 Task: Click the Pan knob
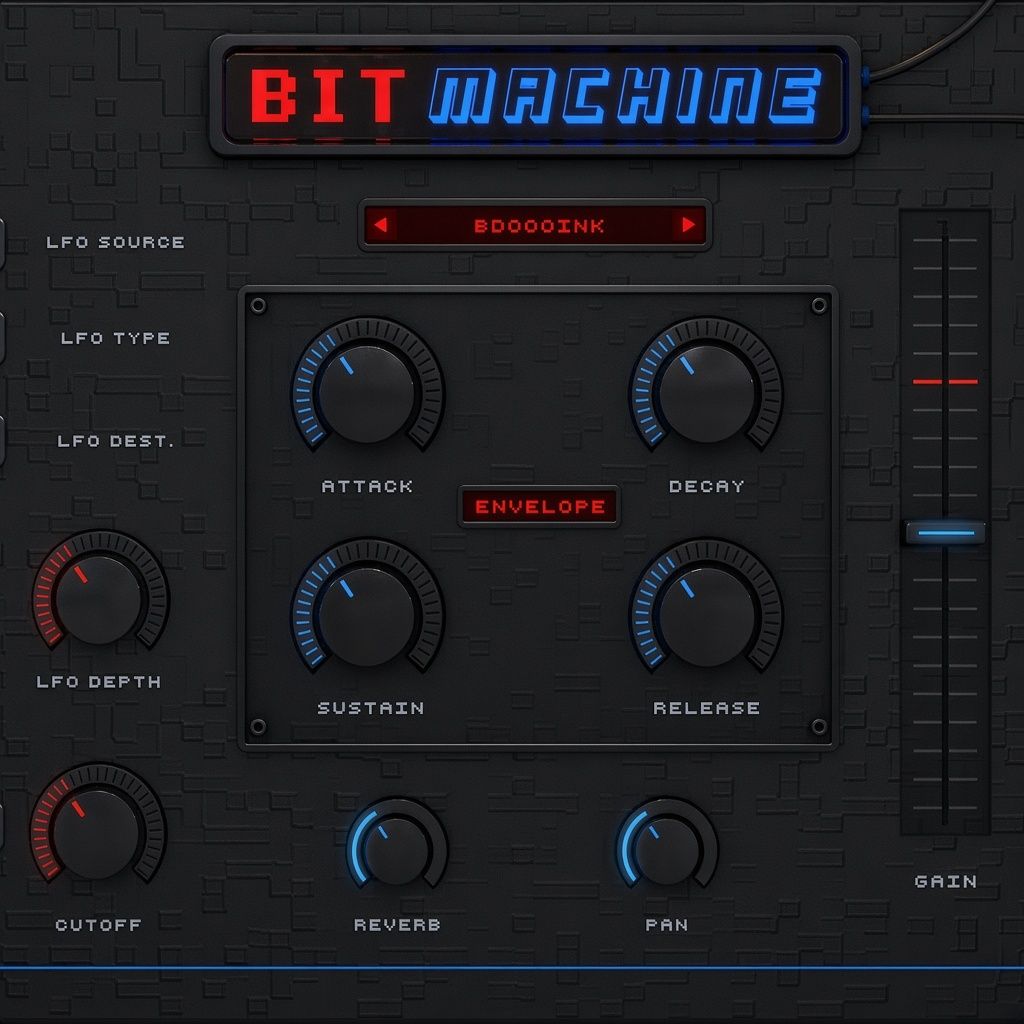coord(667,852)
